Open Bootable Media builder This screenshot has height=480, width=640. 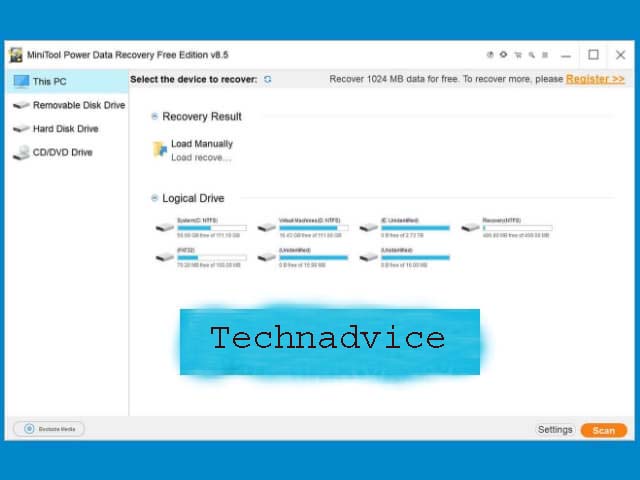tap(49, 429)
